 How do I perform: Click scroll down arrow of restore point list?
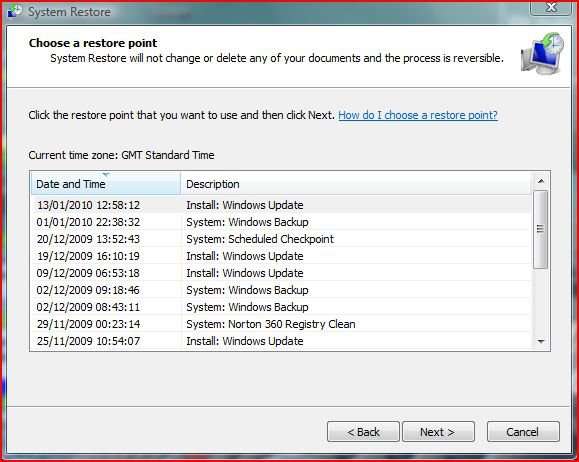(541, 342)
